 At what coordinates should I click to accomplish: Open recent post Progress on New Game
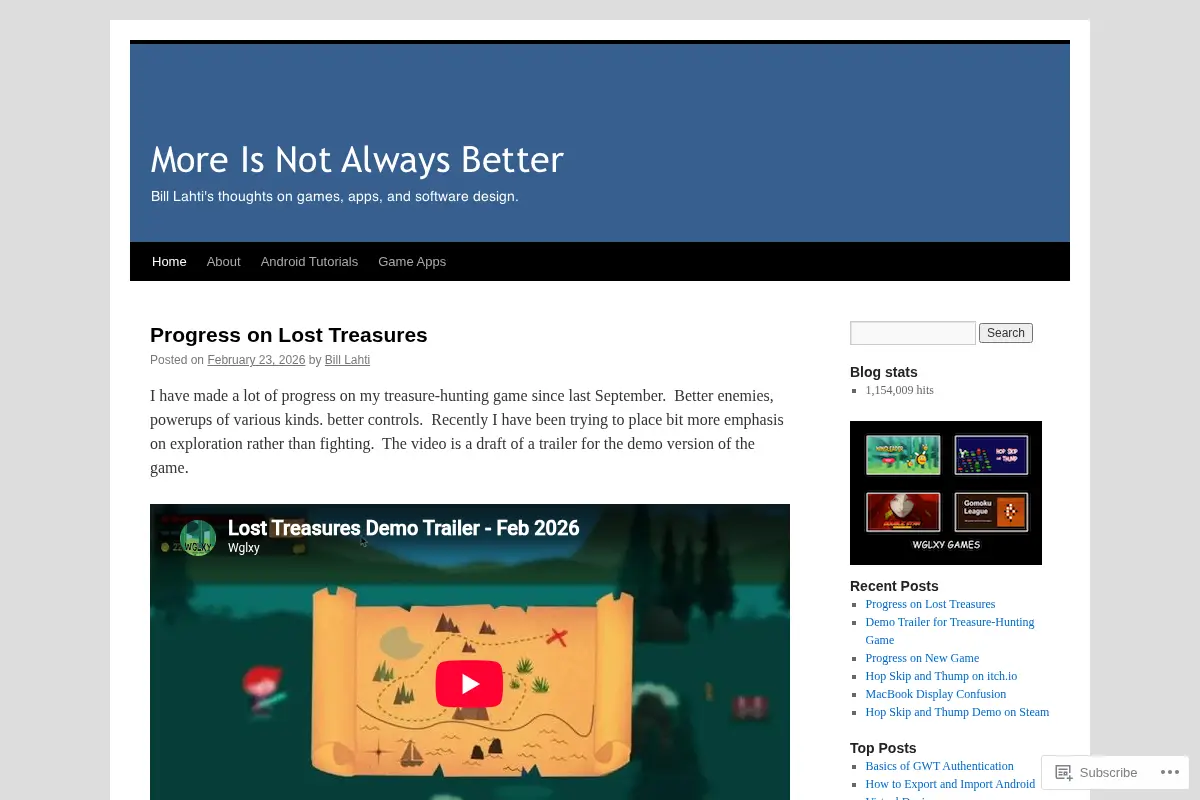[x=922, y=658]
